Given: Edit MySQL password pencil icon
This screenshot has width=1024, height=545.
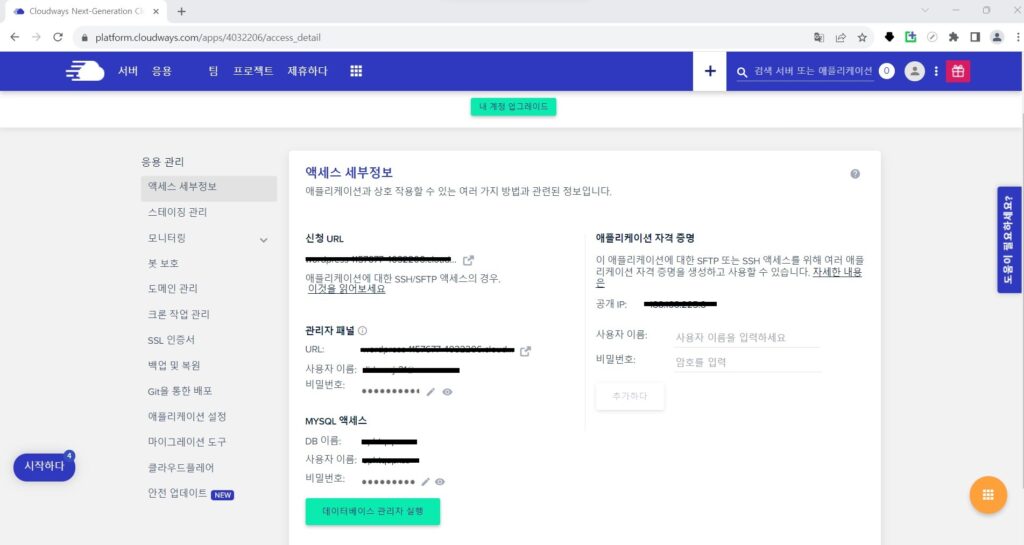Looking at the screenshot, I should click(425, 482).
